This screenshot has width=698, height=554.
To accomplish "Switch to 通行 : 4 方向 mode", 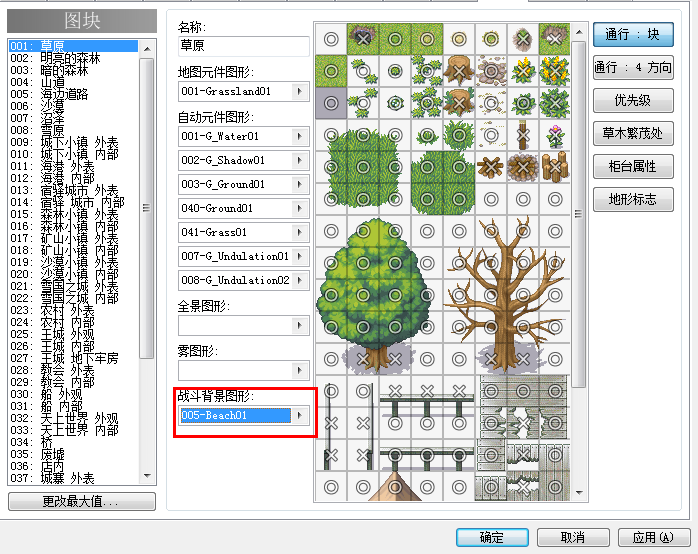I will click(633, 68).
